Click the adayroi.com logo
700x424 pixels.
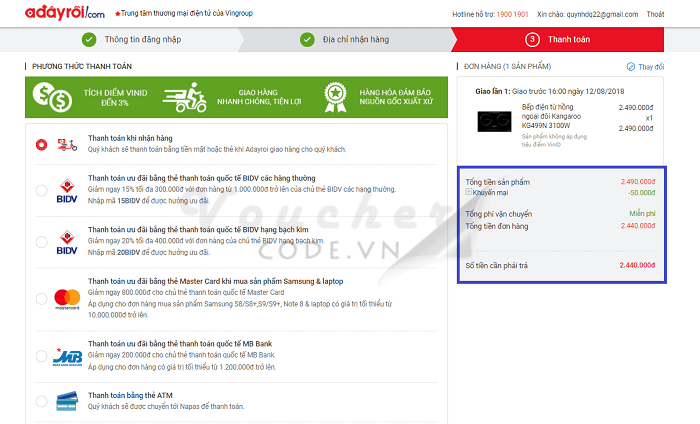[65, 12]
